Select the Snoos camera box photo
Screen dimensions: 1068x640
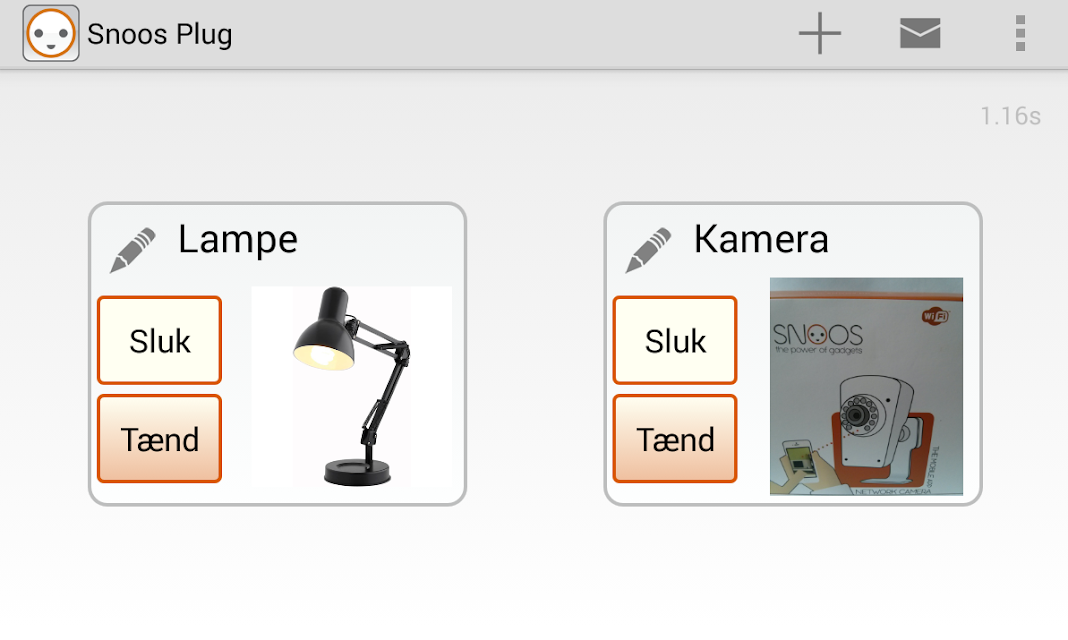coord(866,386)
